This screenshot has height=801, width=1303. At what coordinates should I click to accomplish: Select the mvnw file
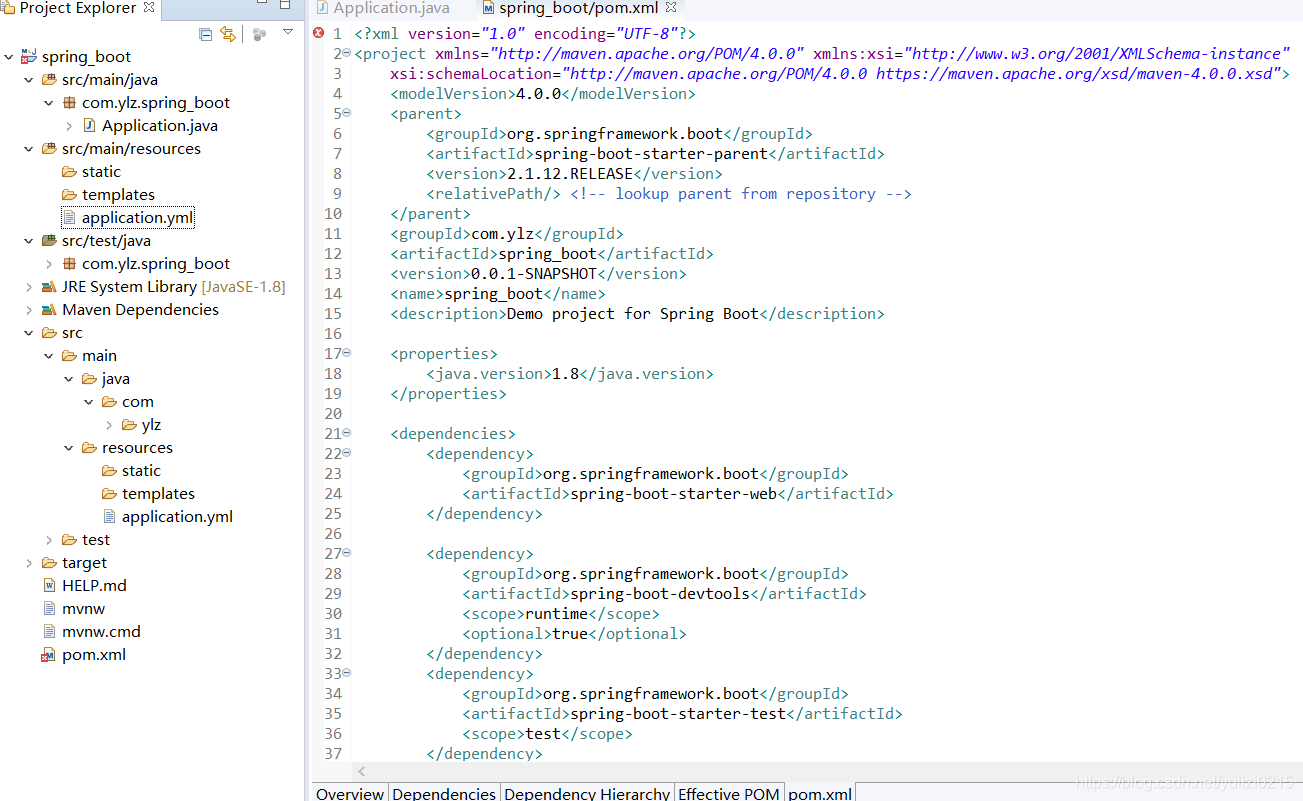(x=83, y=609)
